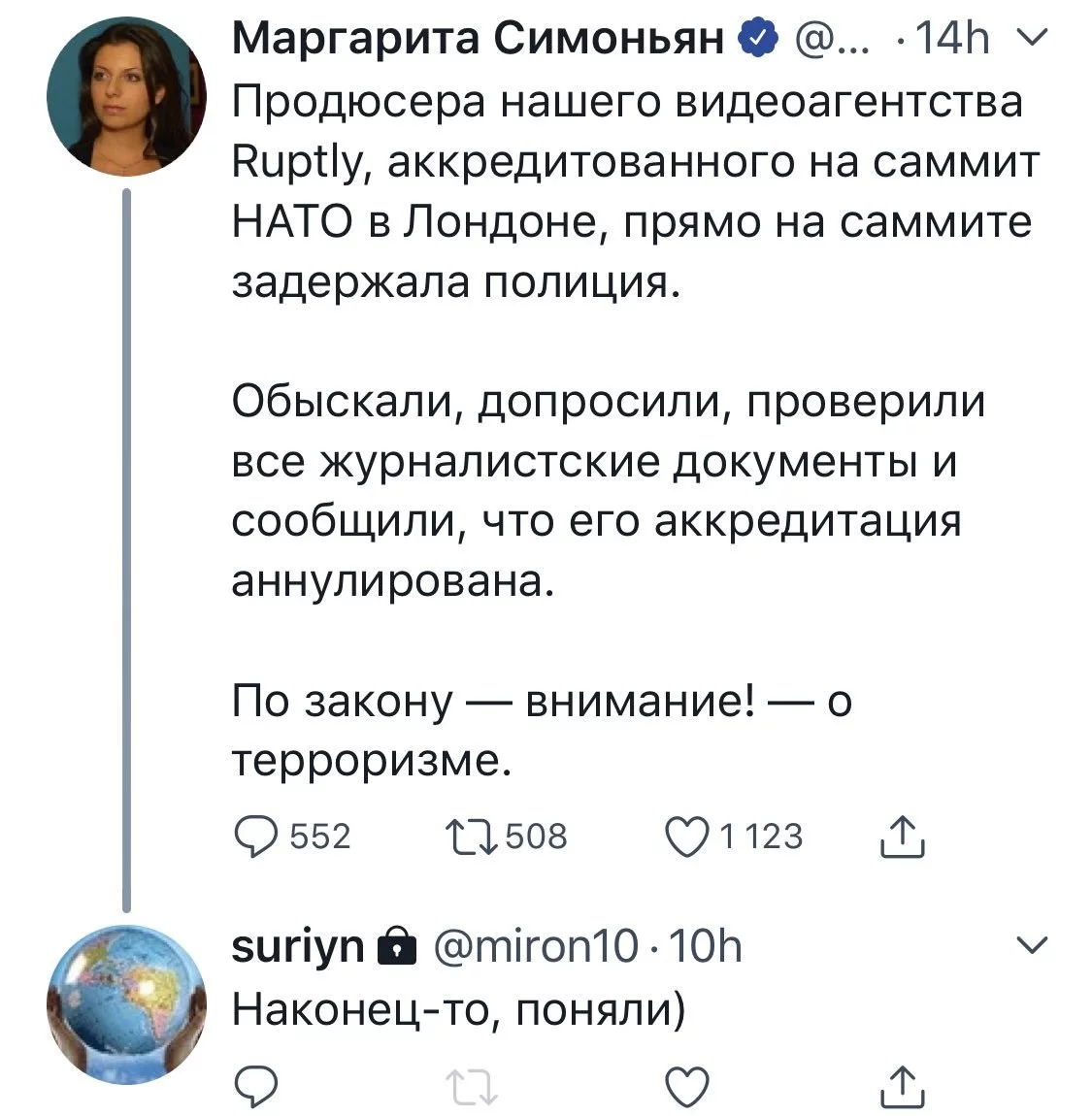This screenshot has height=1116, width=1092.
Task: Share Маргарита Симоньян's tweet
Action: pos(902,837)
